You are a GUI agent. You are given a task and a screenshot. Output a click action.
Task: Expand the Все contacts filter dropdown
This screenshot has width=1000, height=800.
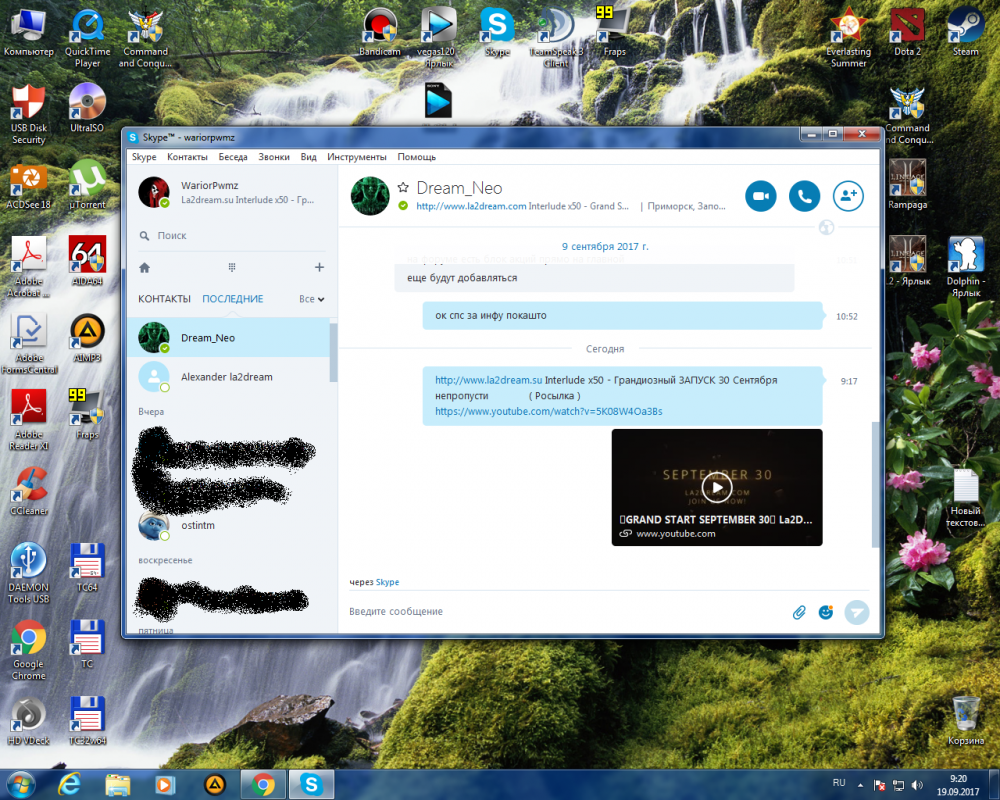tap(312, 299)
